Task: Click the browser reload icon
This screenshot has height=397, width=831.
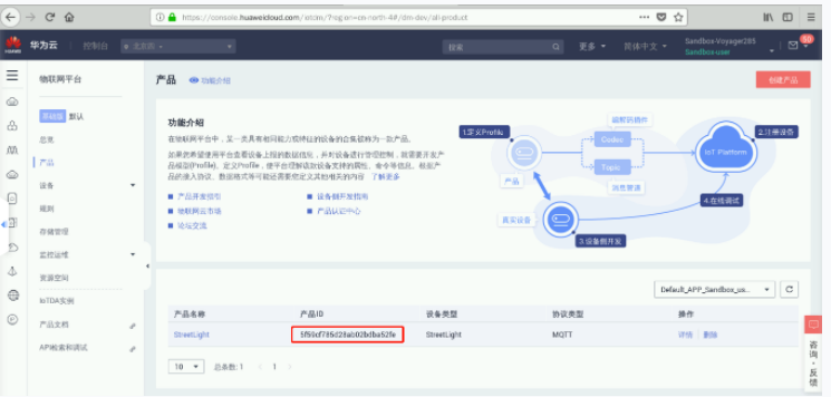Action: click(x=50, y=17)
